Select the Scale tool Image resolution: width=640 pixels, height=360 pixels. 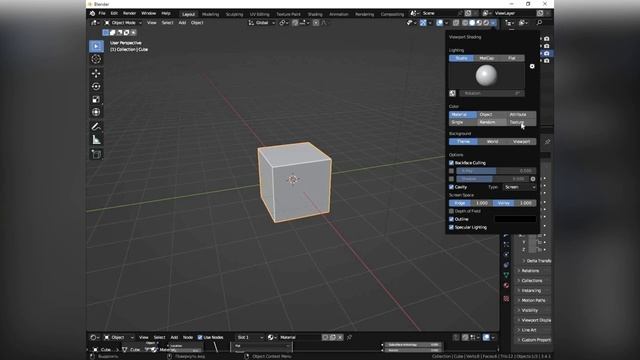96,99
